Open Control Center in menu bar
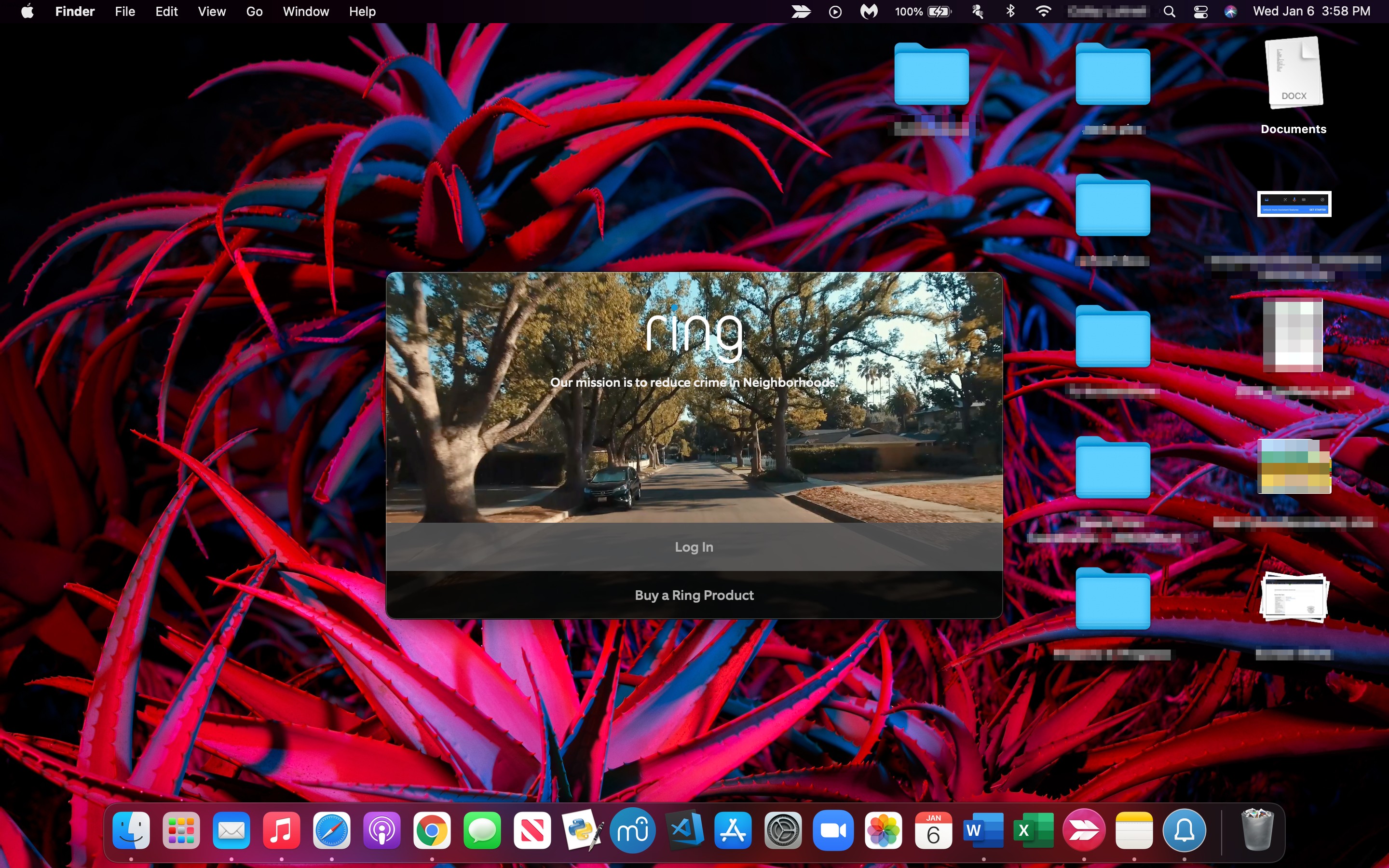Screen dimensions: 1389x868 pos(1201,12)
